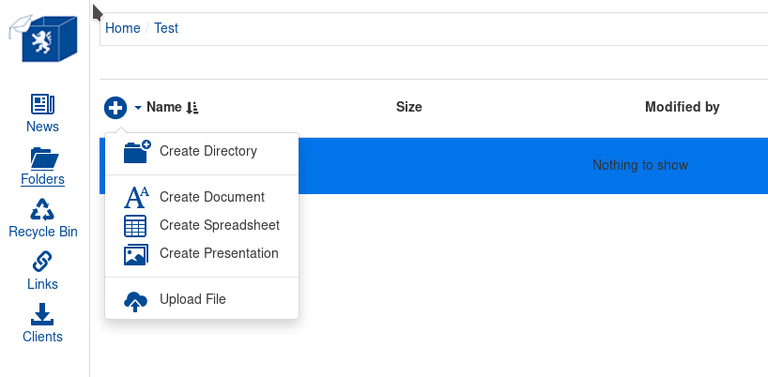
Task: Click the round blue plus button
Action: tap(116, 107)
